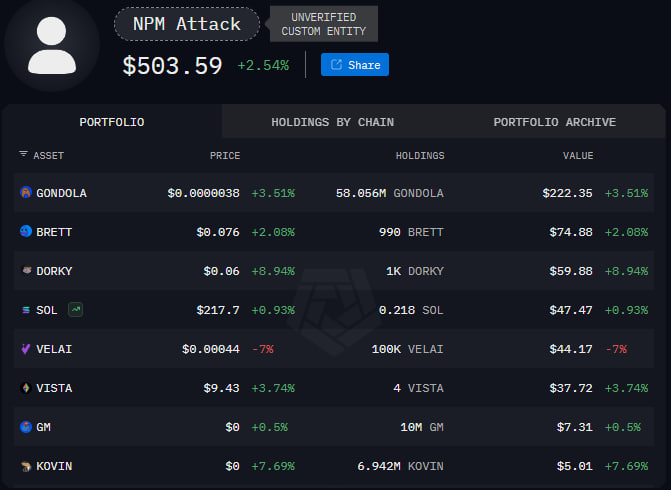The image size is (671, 490).
Task: Open the Portfolio Archive tab
Action: pyautogui.click(x=555, y=122)
